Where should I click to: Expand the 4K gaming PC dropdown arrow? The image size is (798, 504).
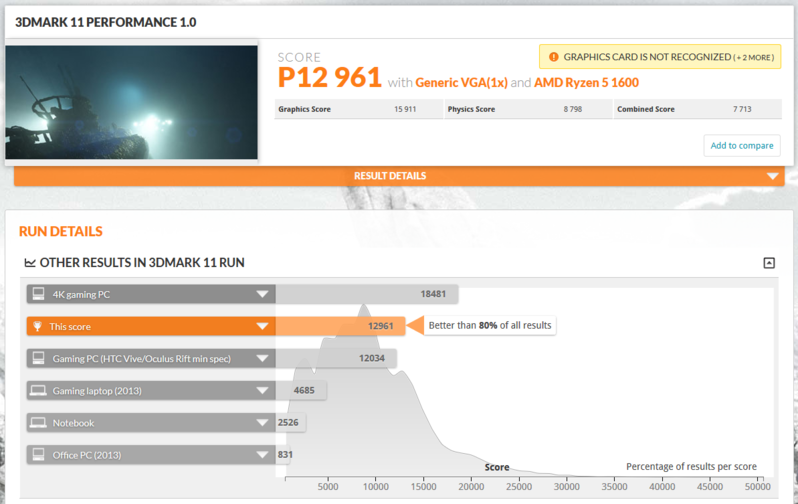click(x=262, y=294)
